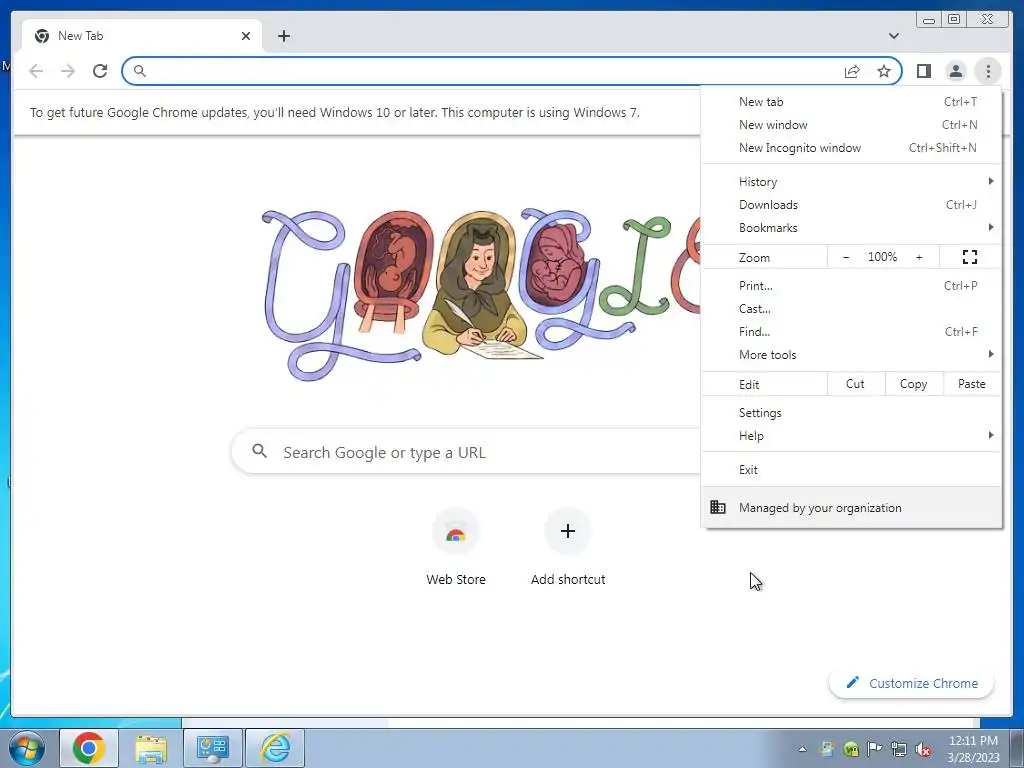Screen dimensions: 1024x768
Task: Open a new tab with plus button
Action: (283, 36)
